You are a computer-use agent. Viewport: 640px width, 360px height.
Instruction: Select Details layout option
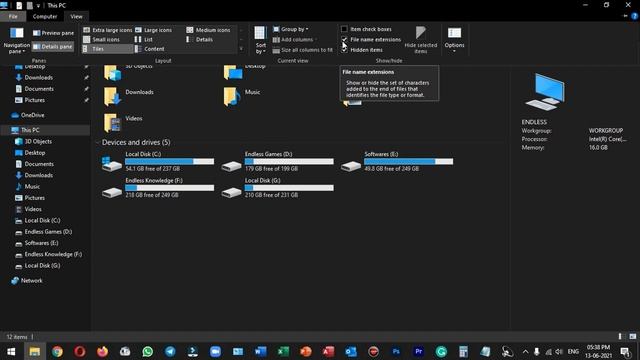(200, 40)
